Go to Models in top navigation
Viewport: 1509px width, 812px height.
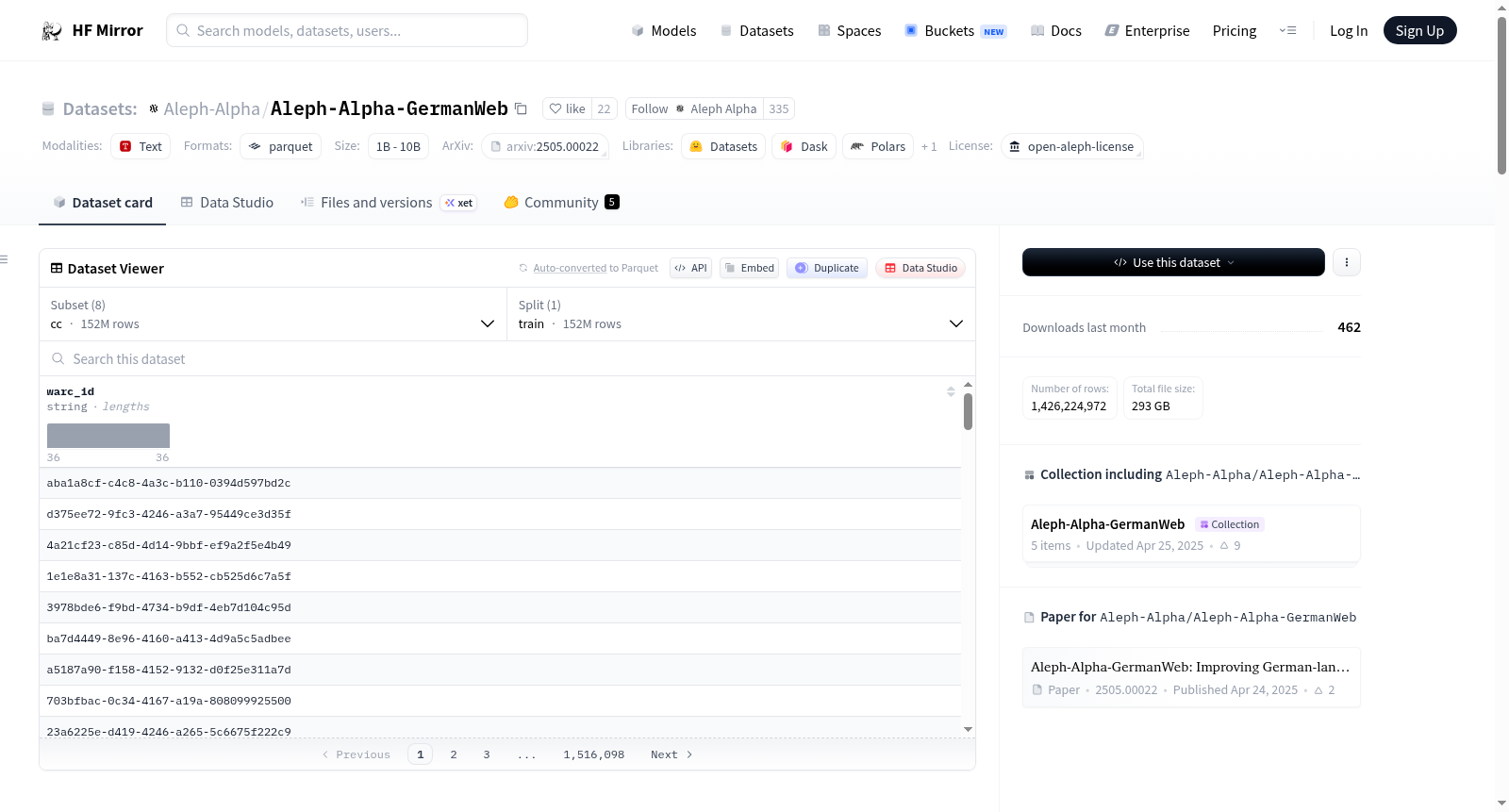[664, 30]
